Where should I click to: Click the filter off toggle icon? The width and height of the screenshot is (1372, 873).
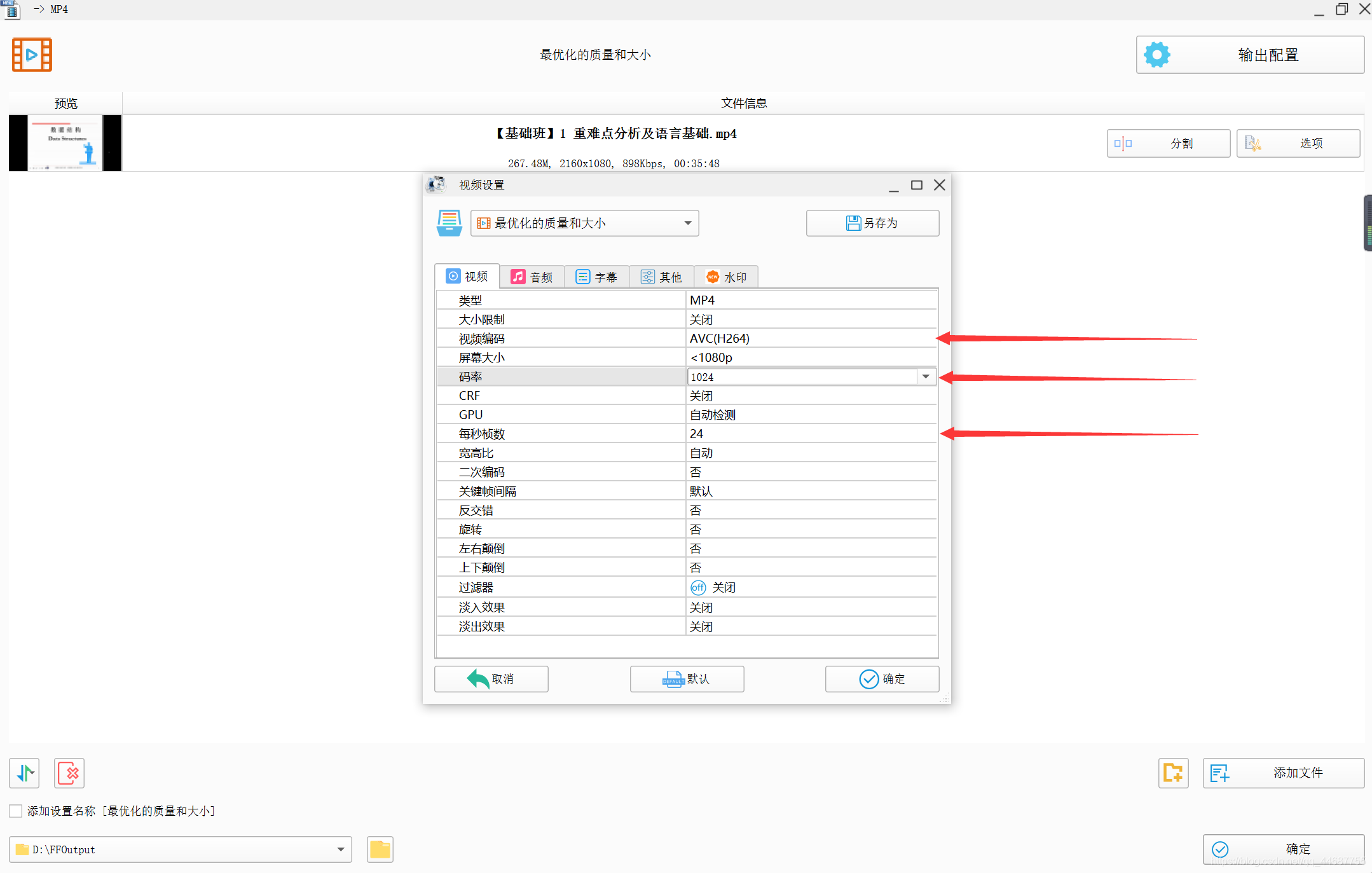[698, 588]
